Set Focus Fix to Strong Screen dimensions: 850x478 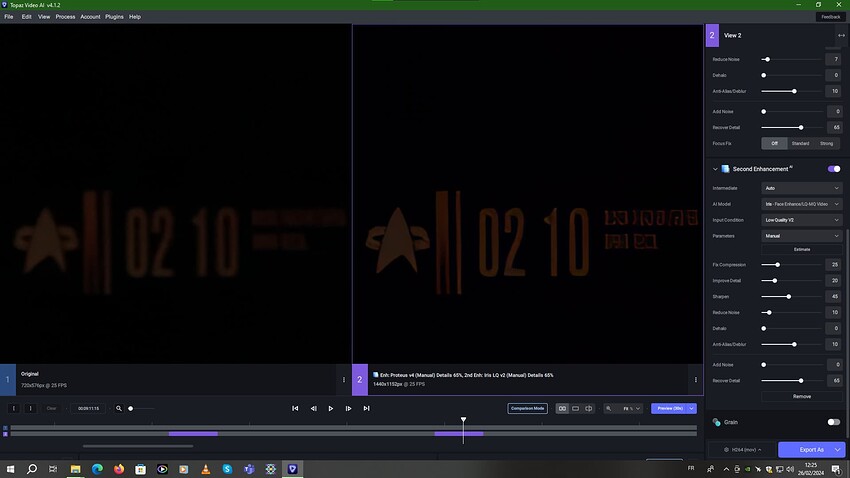(826, 144)
